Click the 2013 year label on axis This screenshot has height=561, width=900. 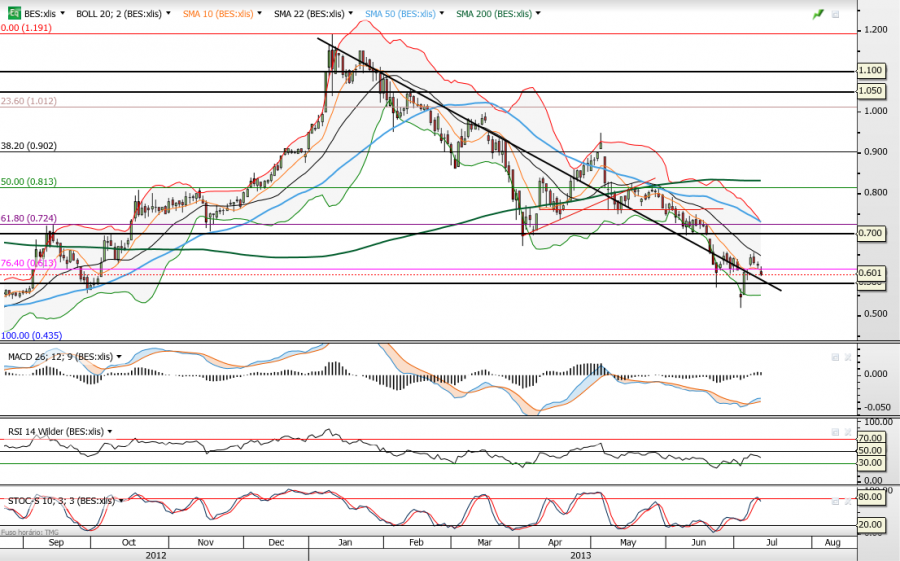tap(581, 555)
